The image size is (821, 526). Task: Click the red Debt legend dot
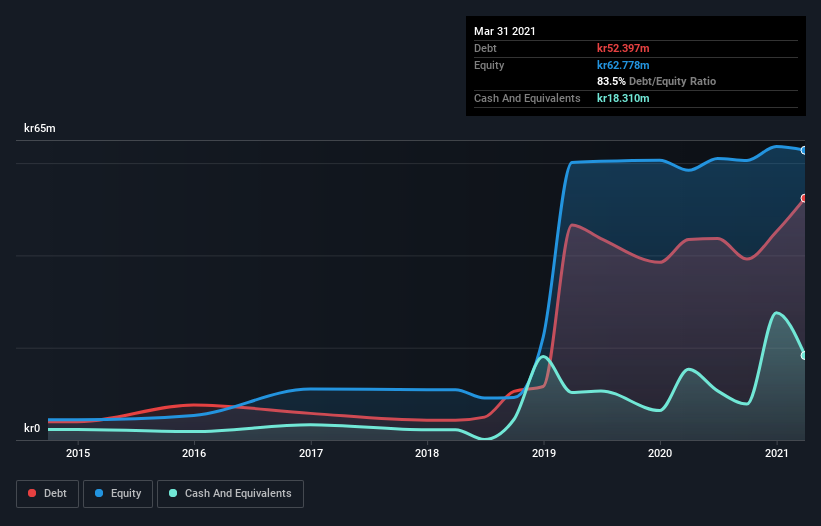[x=32, y=493]
